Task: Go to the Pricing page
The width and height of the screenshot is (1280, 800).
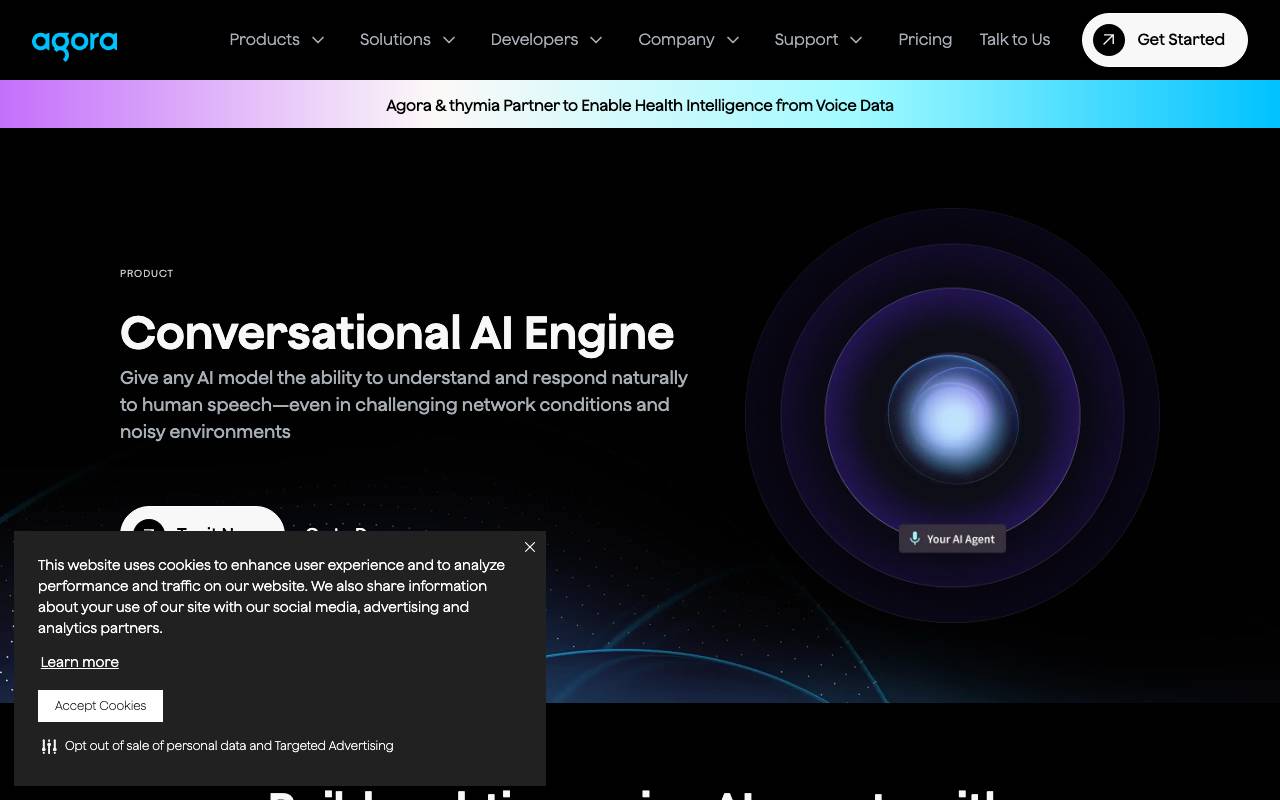Action: pos(925,40)
